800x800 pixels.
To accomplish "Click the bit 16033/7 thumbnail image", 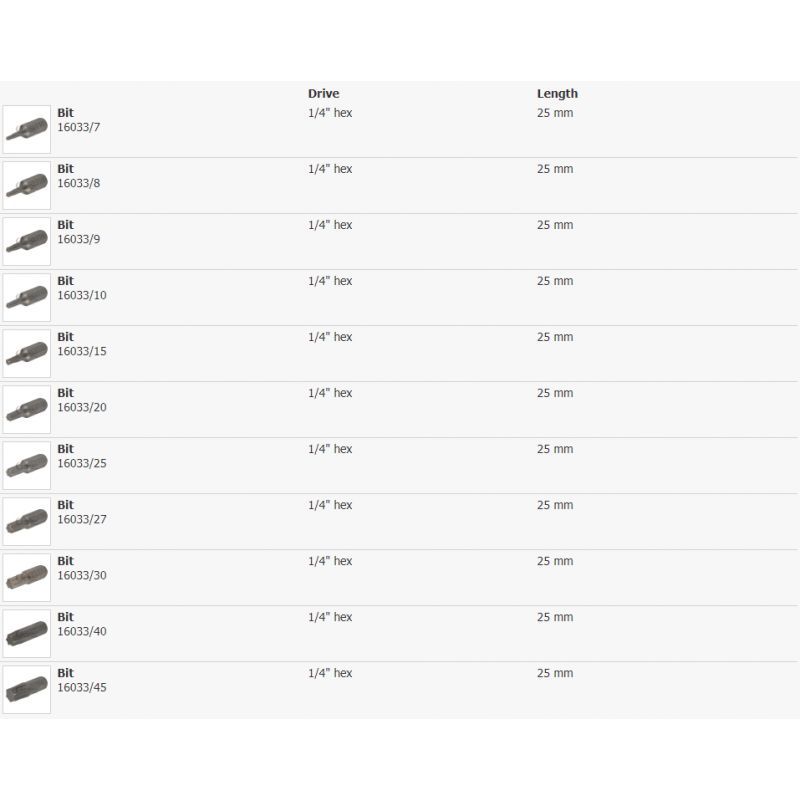I will click(x=26, y=130).
